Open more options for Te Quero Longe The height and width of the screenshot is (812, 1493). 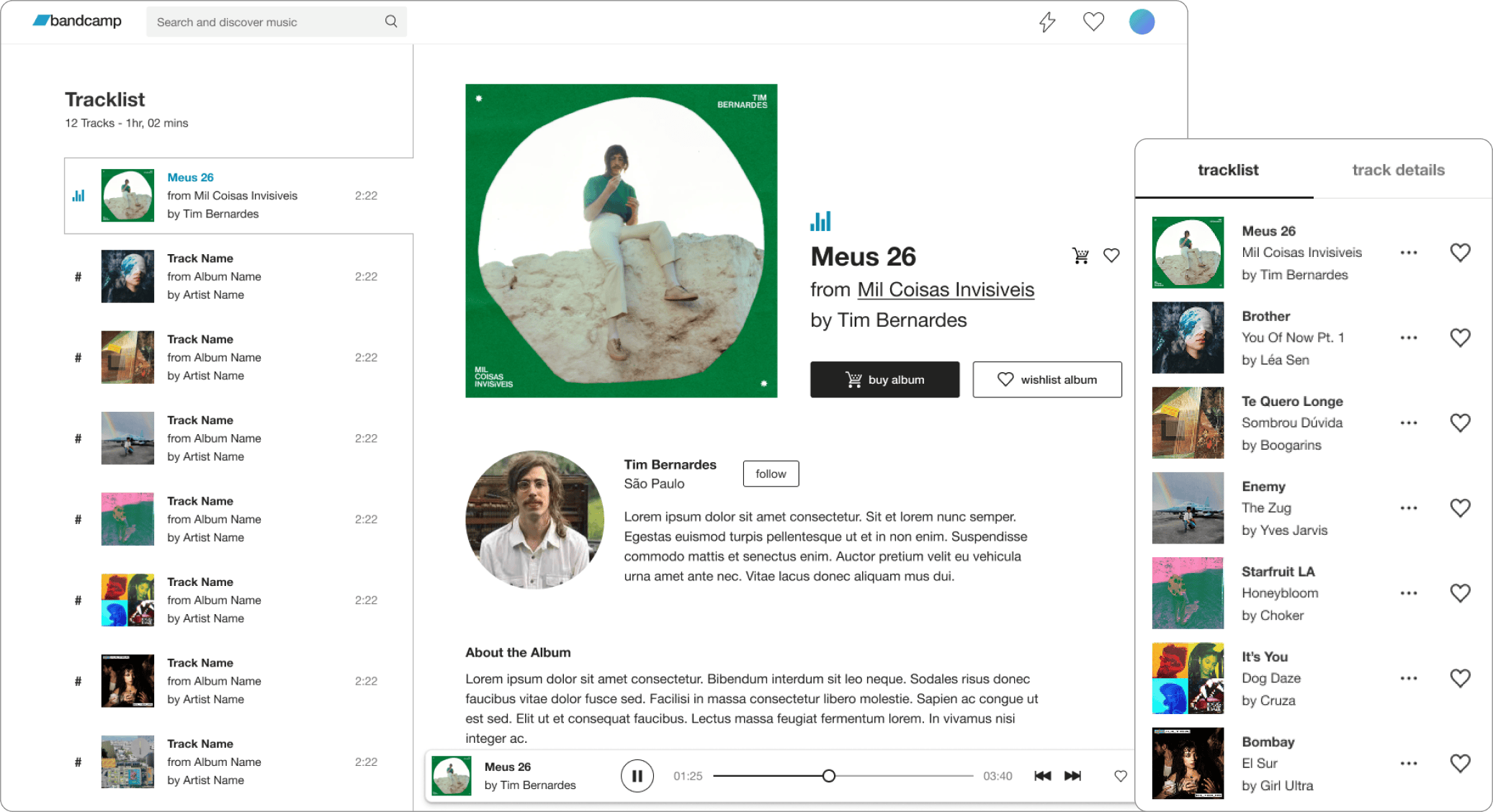click(1409, 423)
